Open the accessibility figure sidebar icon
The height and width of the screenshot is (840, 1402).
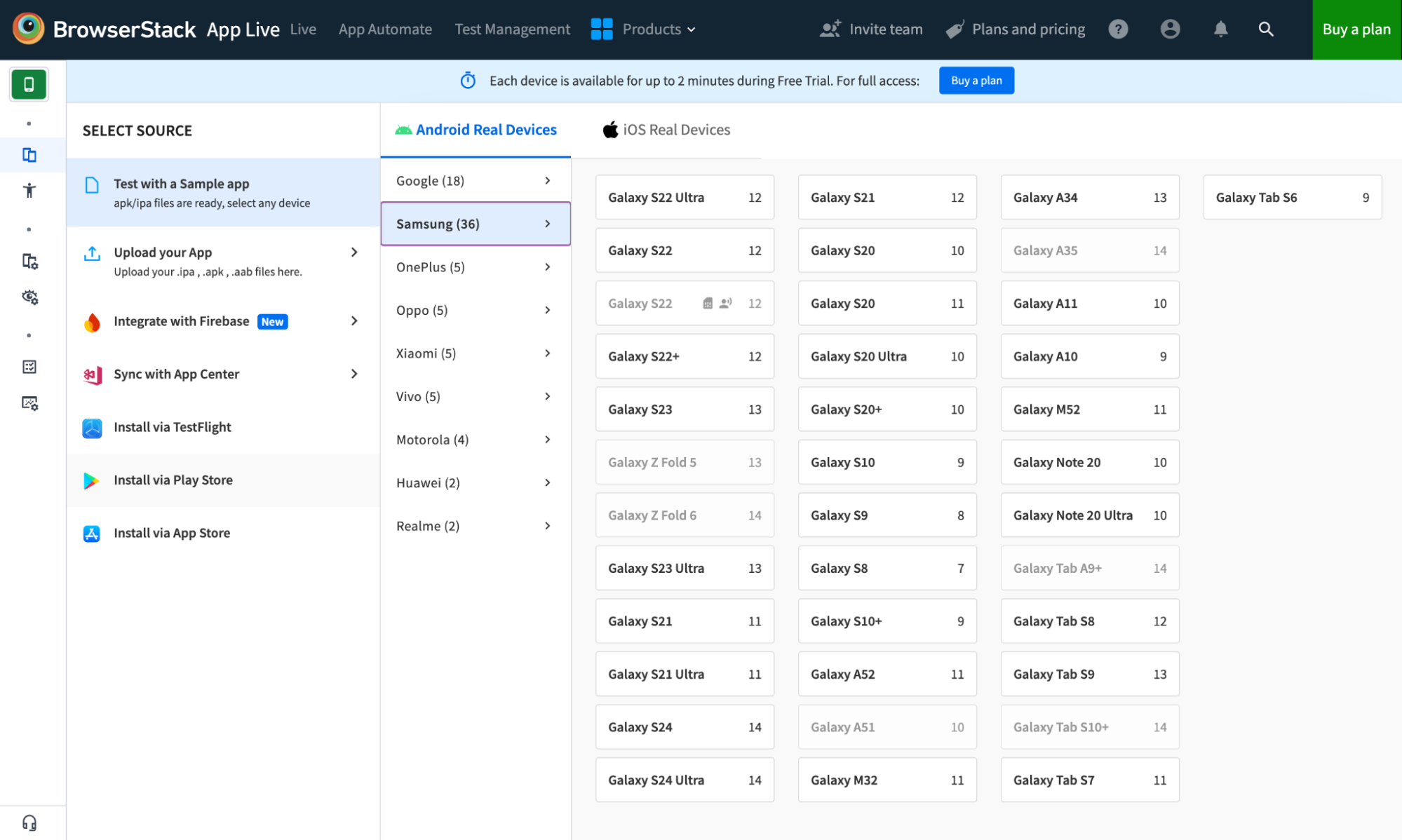tap(29, 190)
